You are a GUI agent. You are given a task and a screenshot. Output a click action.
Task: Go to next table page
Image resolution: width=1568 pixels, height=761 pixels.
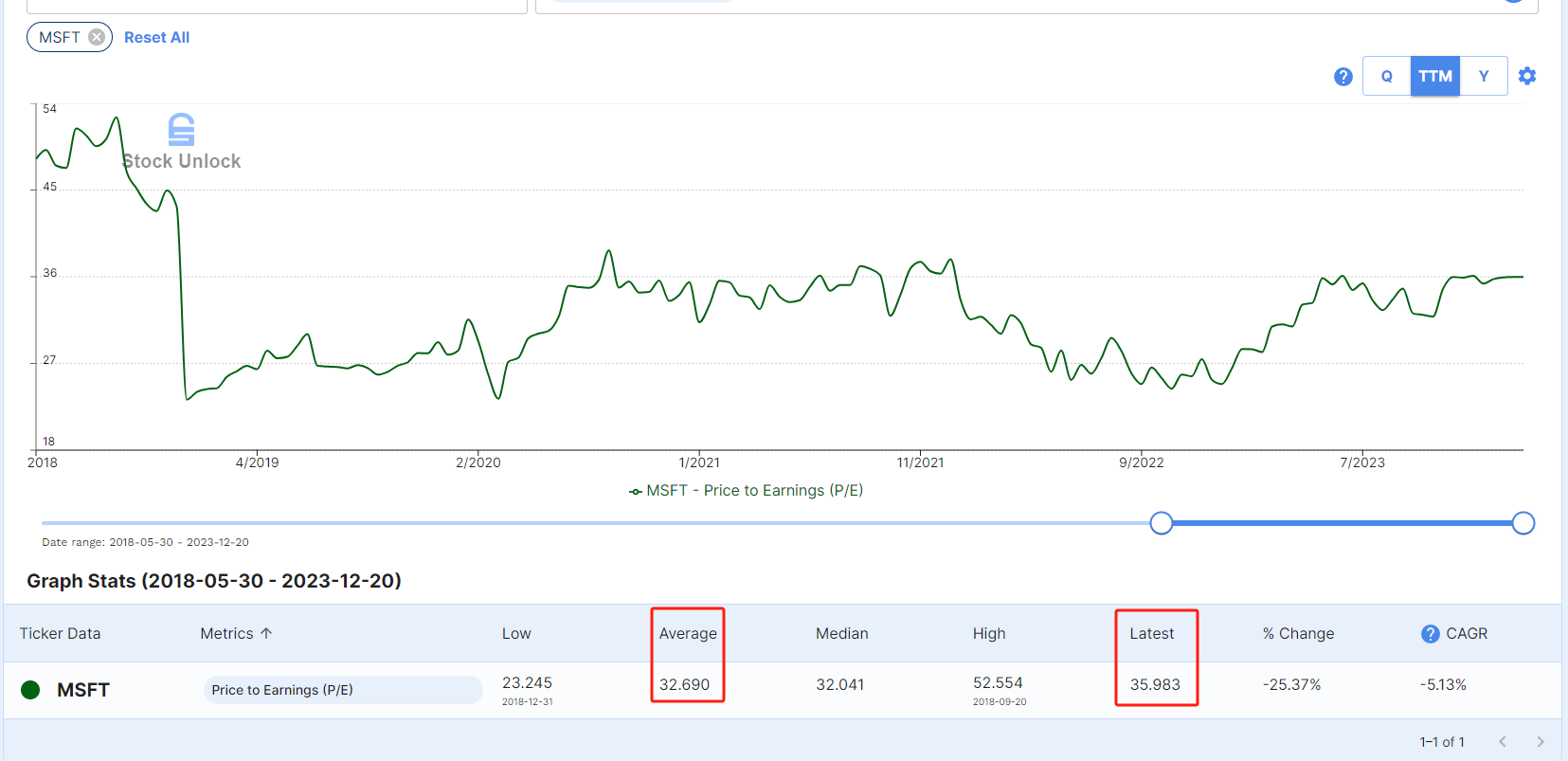1541,741
